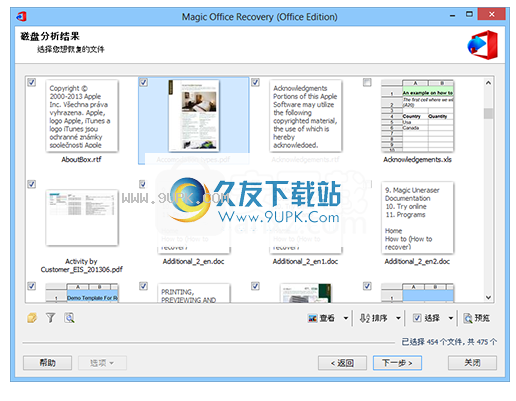The image size is (516, 401).
Task: Click the red Office logo in header
Action: coord(483,45)
